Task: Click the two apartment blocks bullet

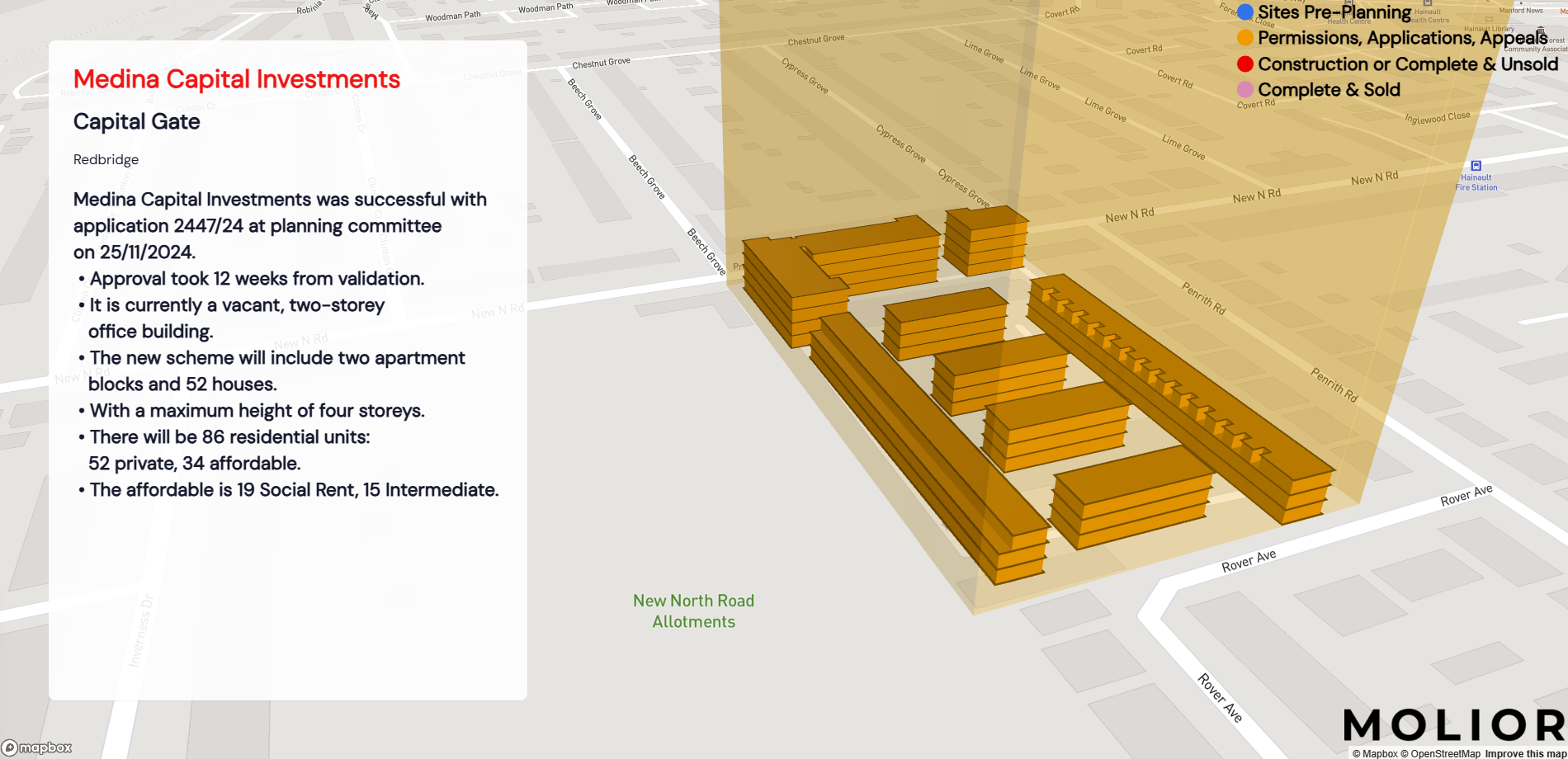Action: click(x=272, y=371)
